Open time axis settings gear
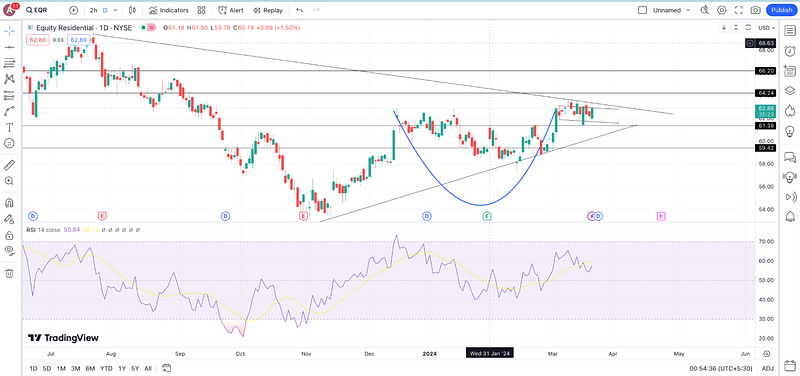The image size is (800, 376). [x=766, y=354]
